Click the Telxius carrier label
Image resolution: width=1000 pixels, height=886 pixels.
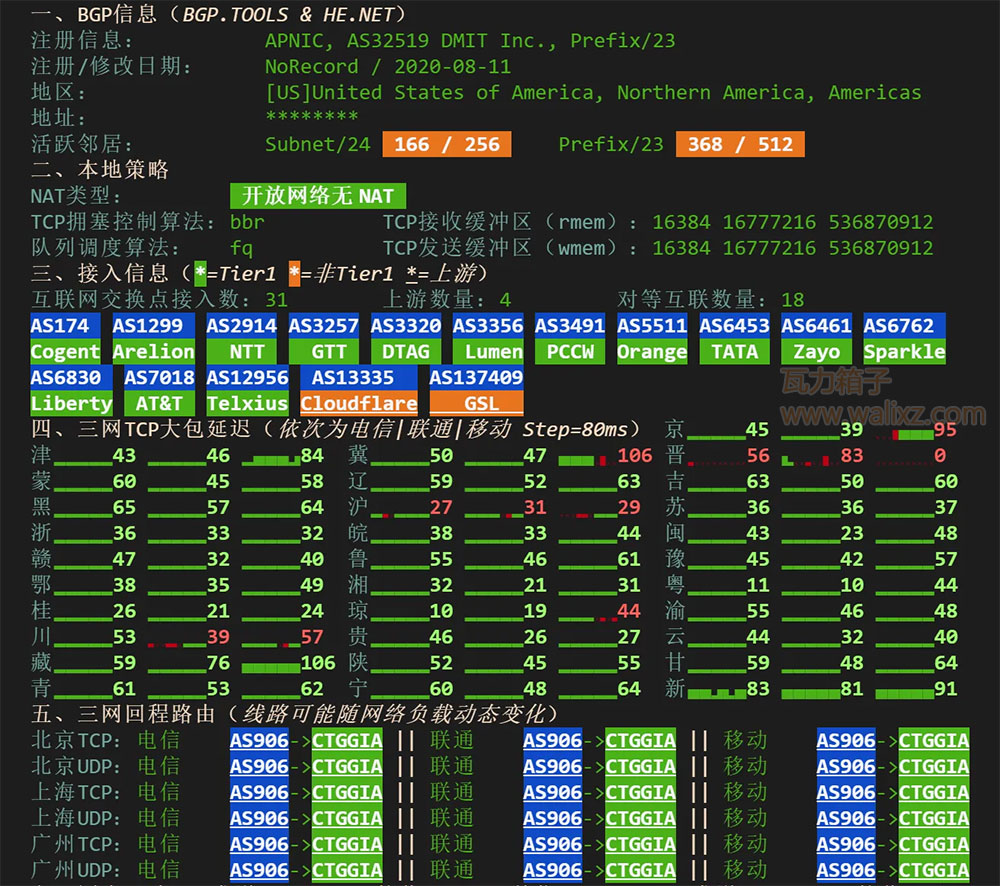(x=247, y=403)
